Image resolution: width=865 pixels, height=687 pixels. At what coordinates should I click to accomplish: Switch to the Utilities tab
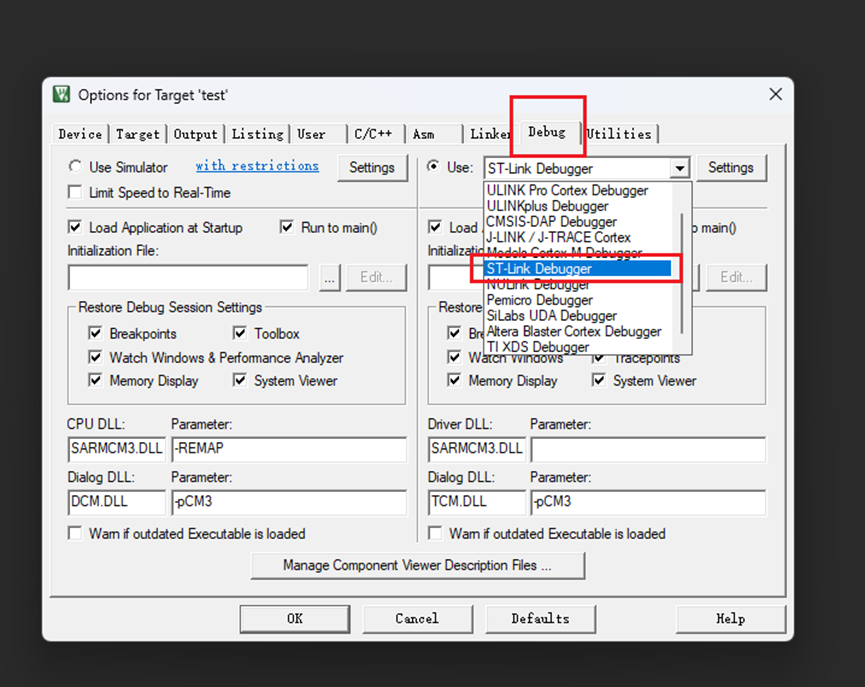point(619,134)
